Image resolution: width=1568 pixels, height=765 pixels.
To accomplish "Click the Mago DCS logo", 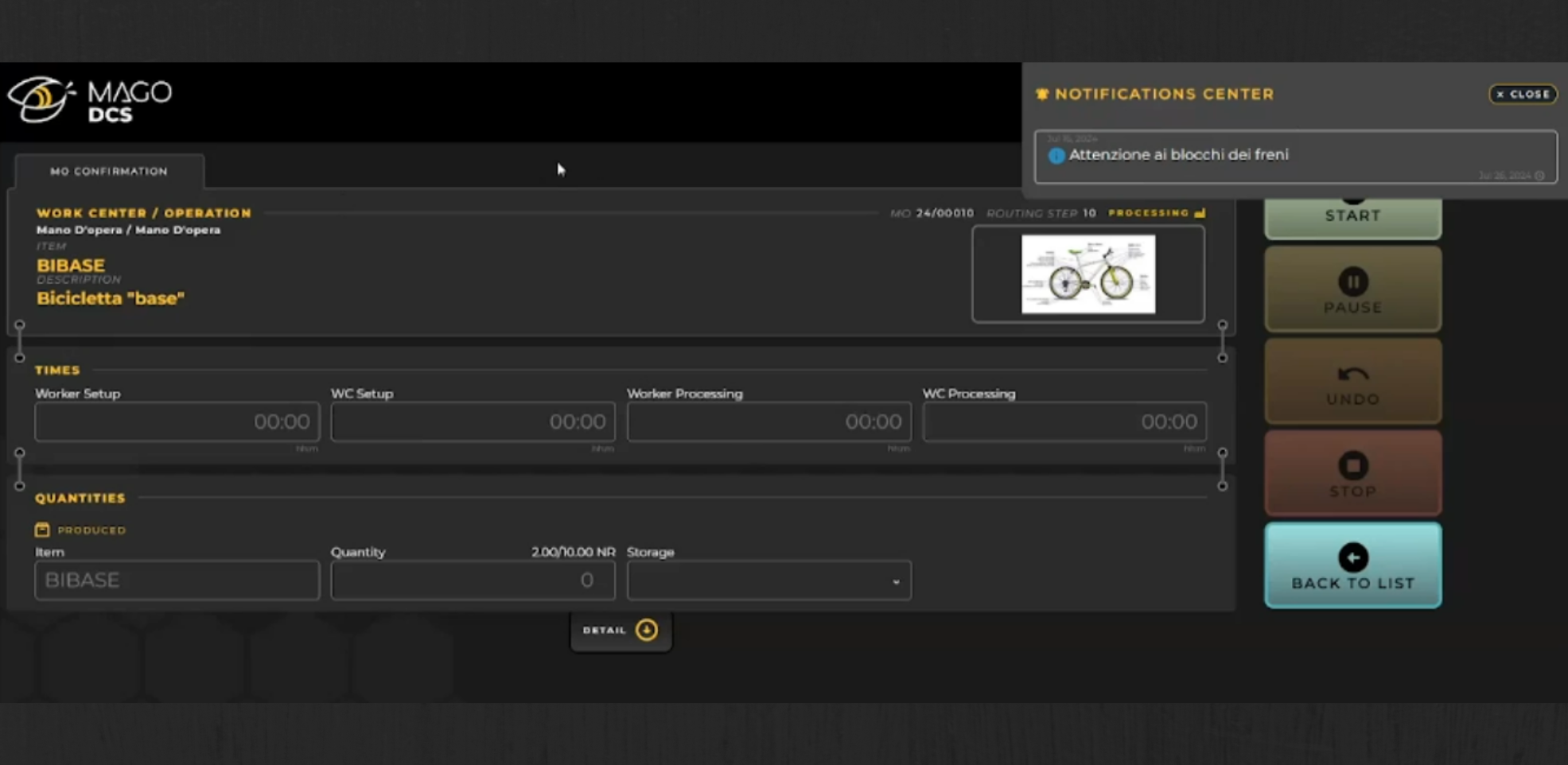I will (89, 100).
